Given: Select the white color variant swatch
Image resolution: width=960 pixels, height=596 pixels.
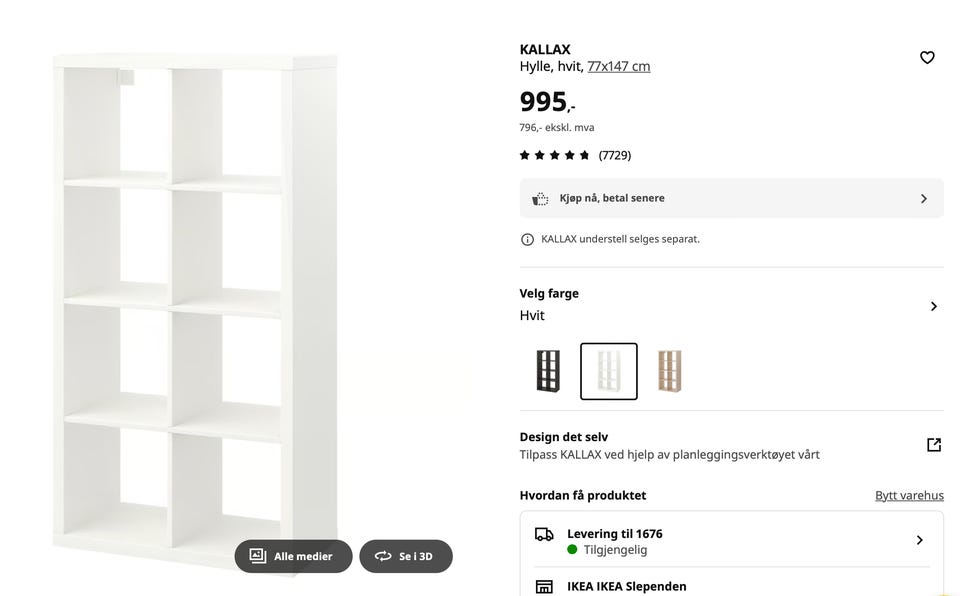Looking at the screenshot, I should click(x=609, y=371).
